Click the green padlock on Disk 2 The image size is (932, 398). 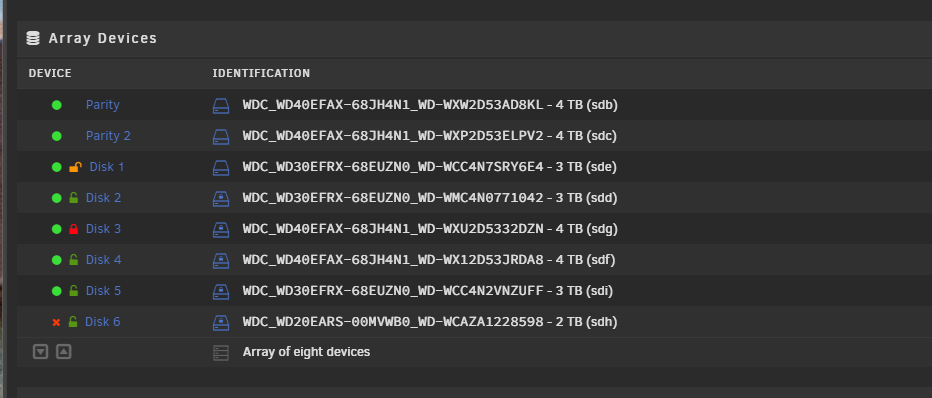[x=73, y=198]
